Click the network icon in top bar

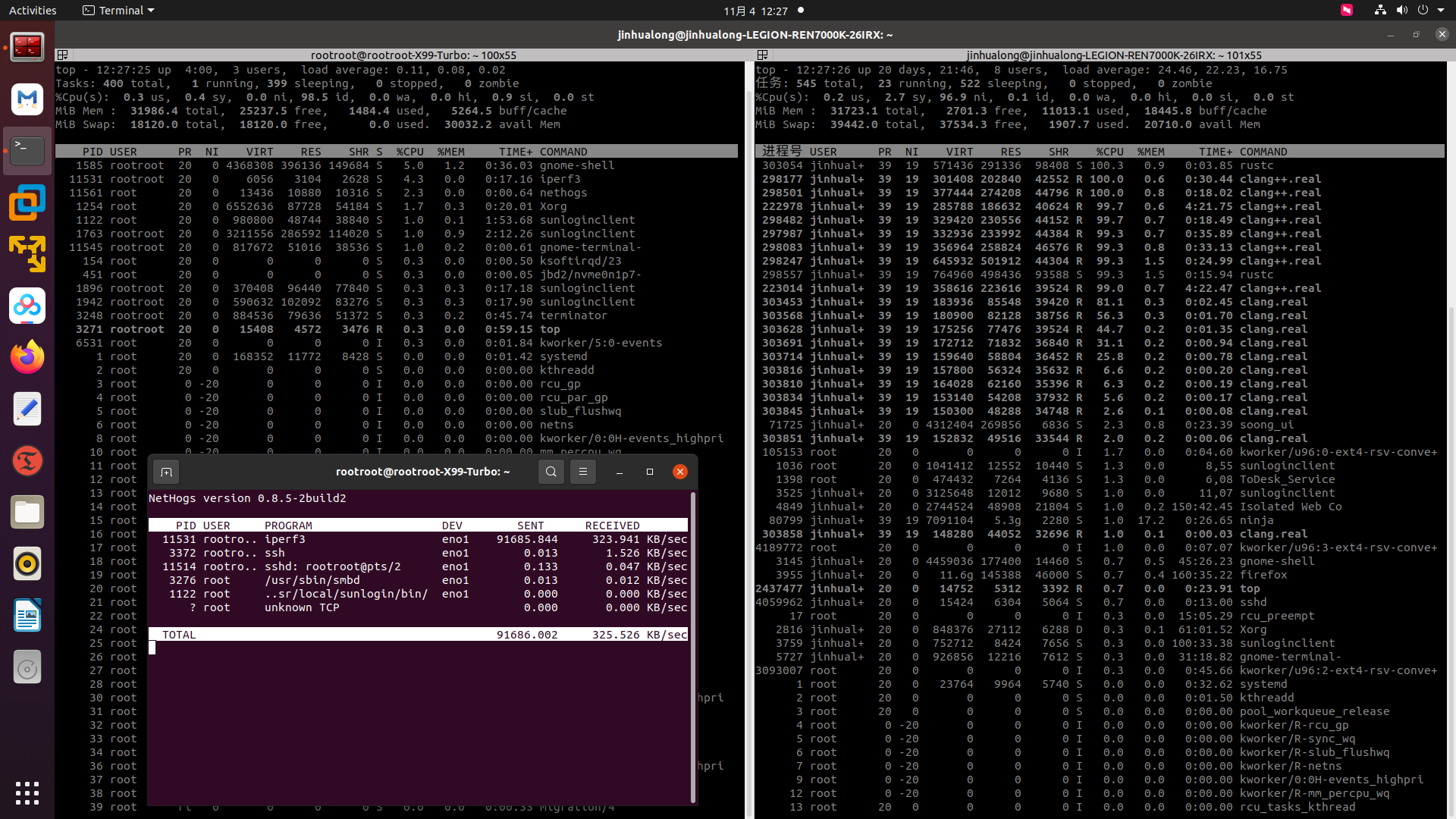pyautogui.click(x=1380, y=11)
